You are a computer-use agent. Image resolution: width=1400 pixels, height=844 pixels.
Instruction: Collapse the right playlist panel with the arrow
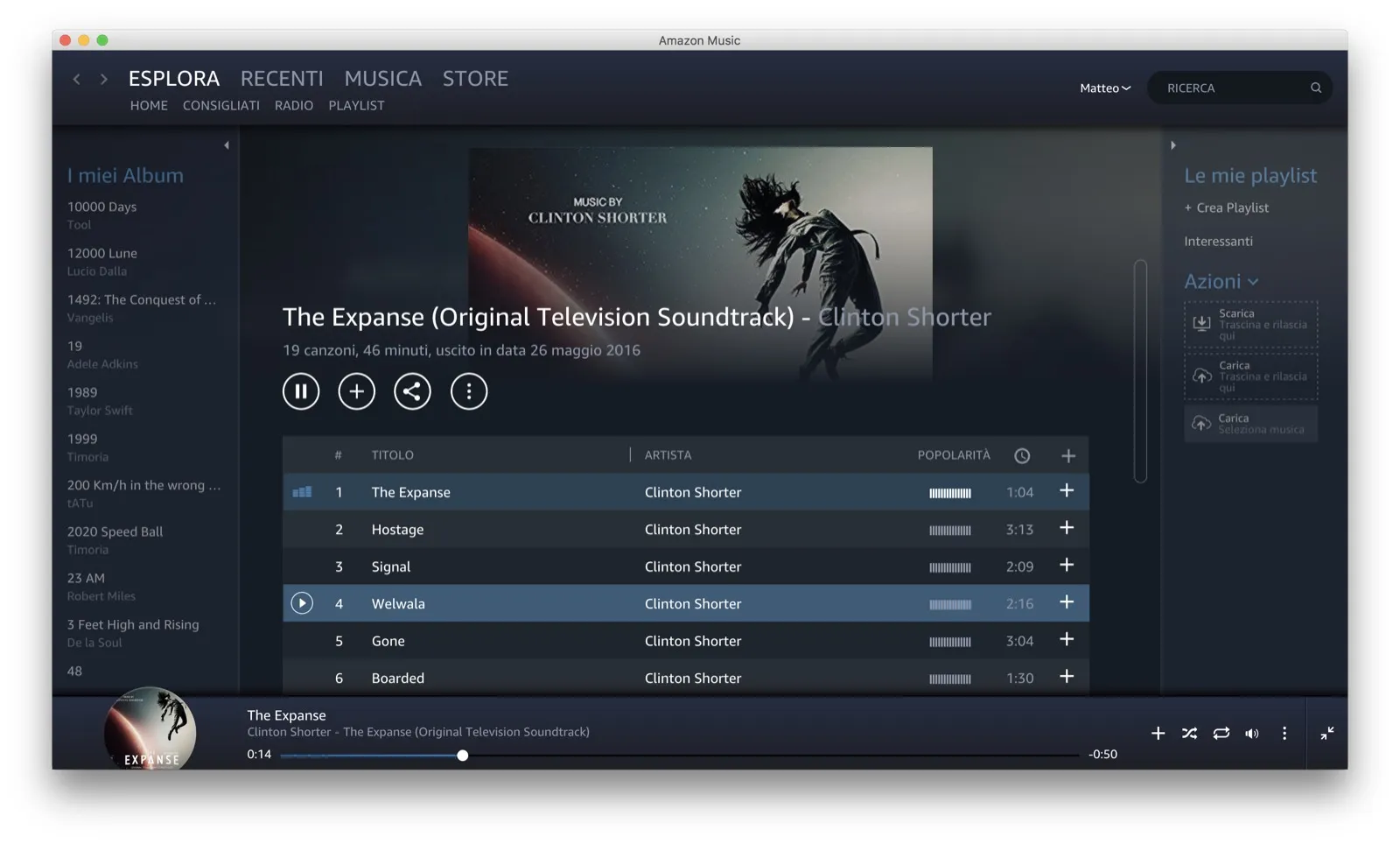pos(1173,145)
